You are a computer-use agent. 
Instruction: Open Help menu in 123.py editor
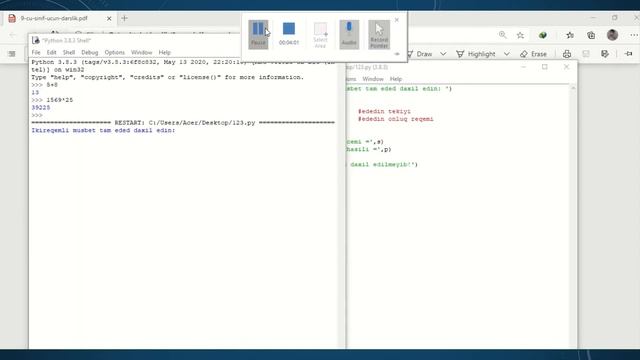pyautogui.click(x=396, y=79)
